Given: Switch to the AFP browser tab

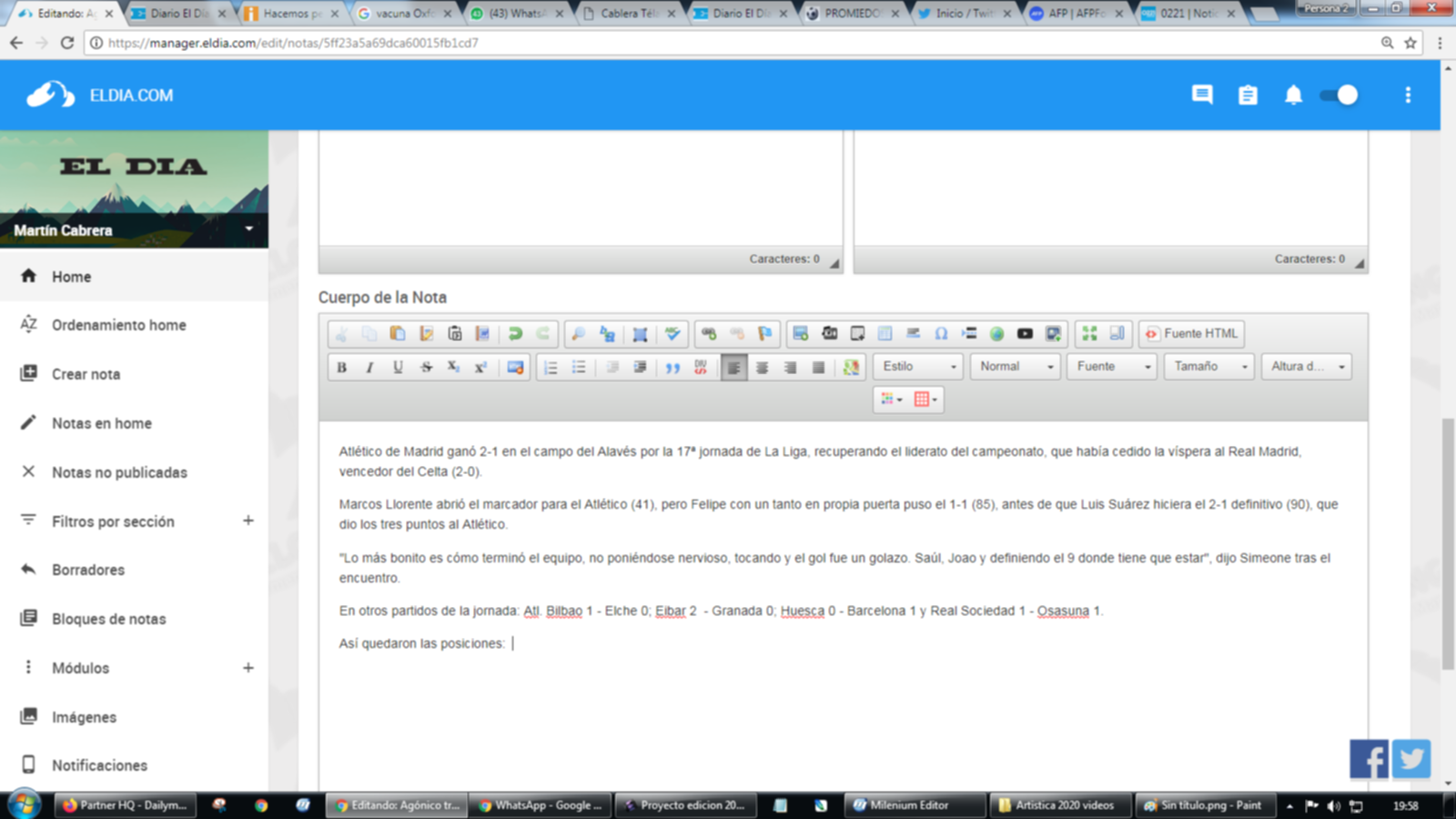Looking at the screenshot, I should [x=1076, y=14].
